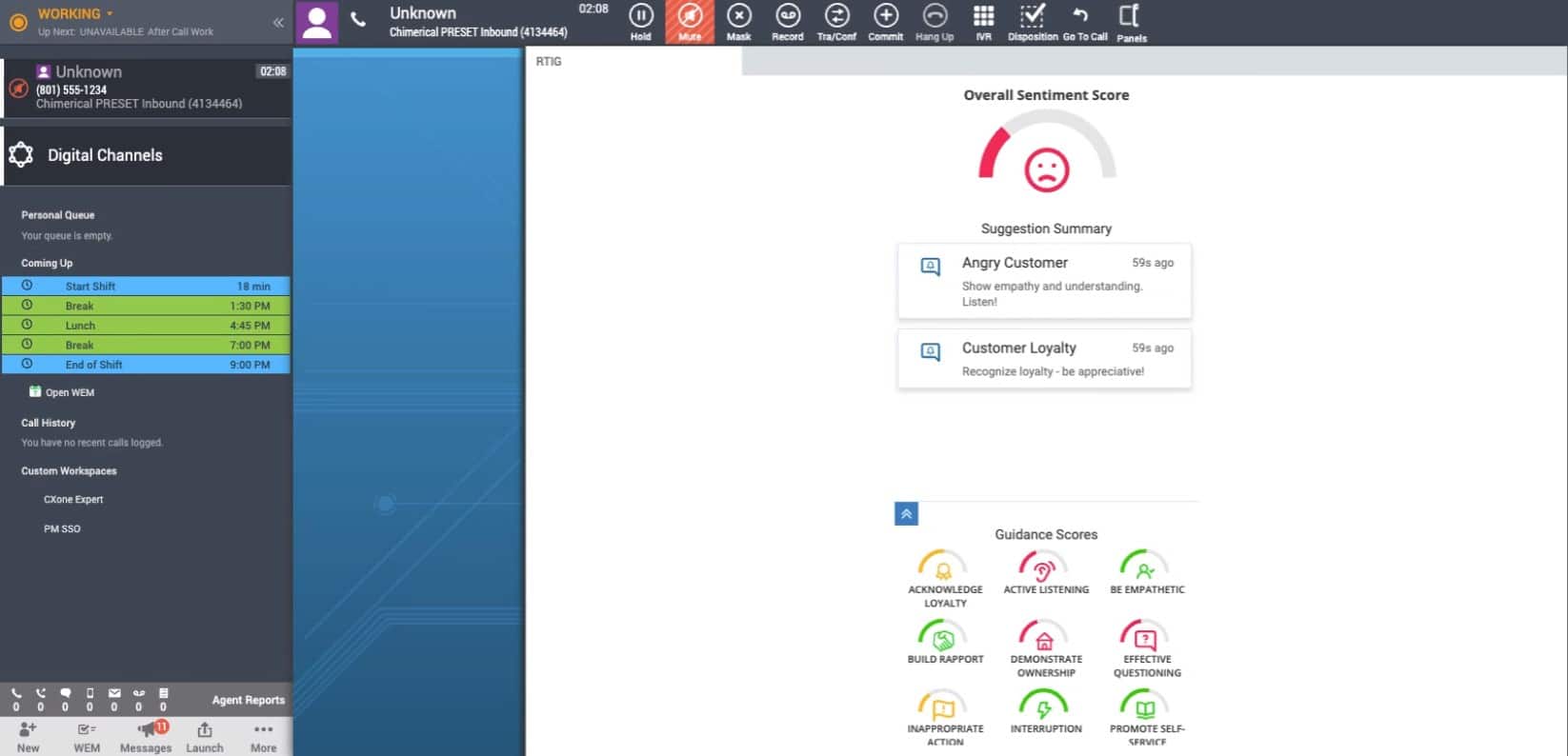Put the call on Hold
Image resolution: width=1568 pixels, height=756 pixels.
click(640, 21)
